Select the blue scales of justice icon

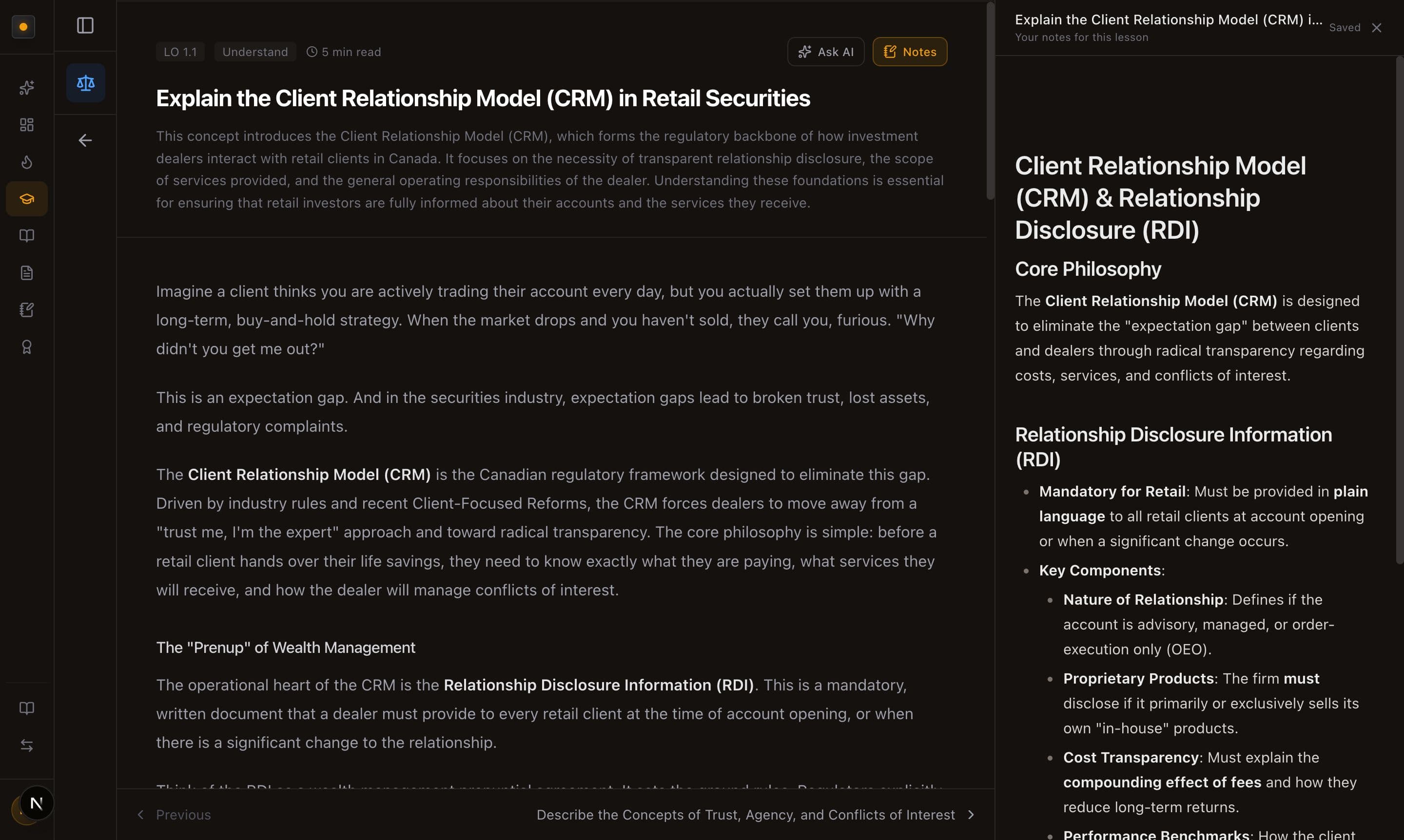[85, 83]
